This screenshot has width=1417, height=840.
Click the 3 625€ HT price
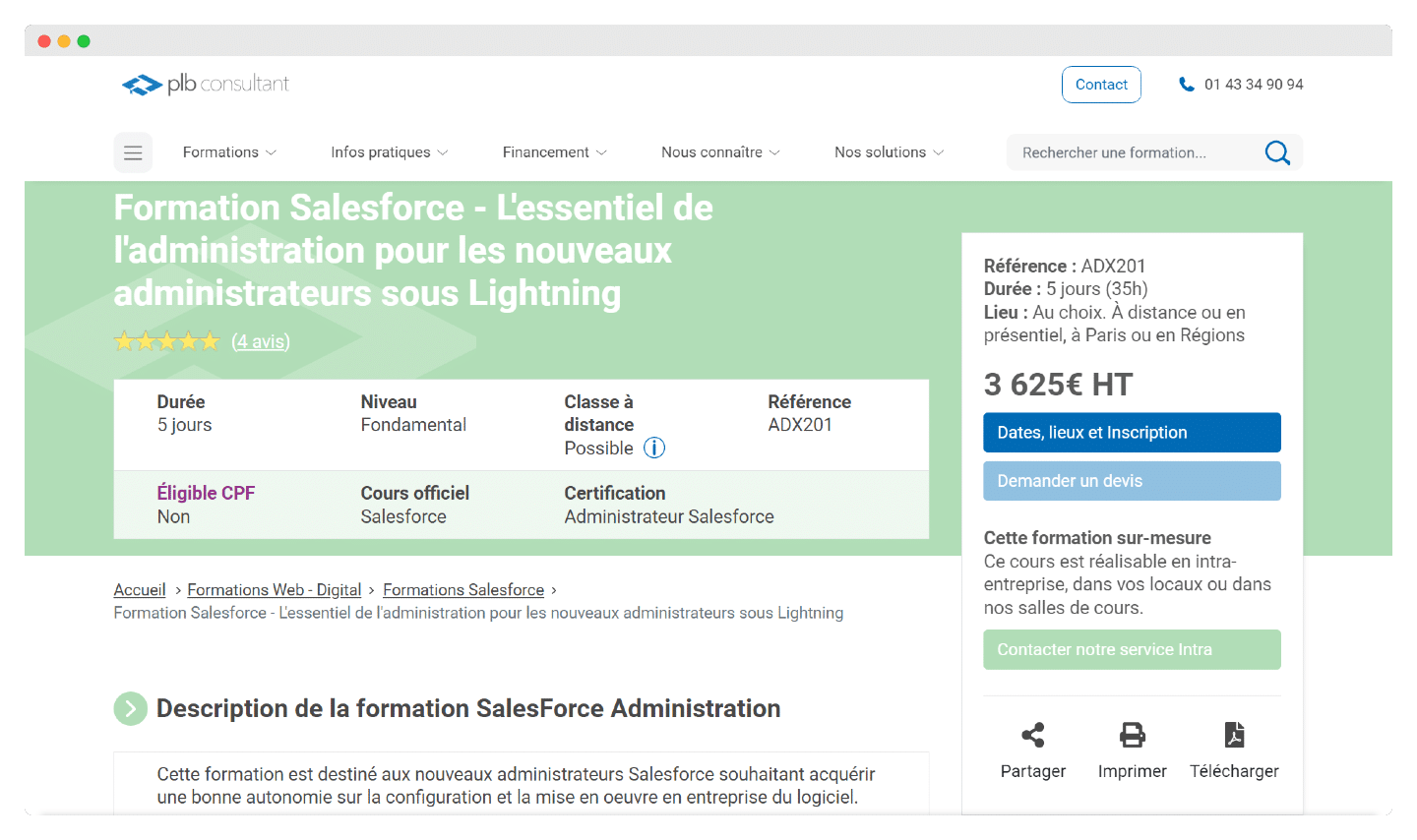(1059, 385)
